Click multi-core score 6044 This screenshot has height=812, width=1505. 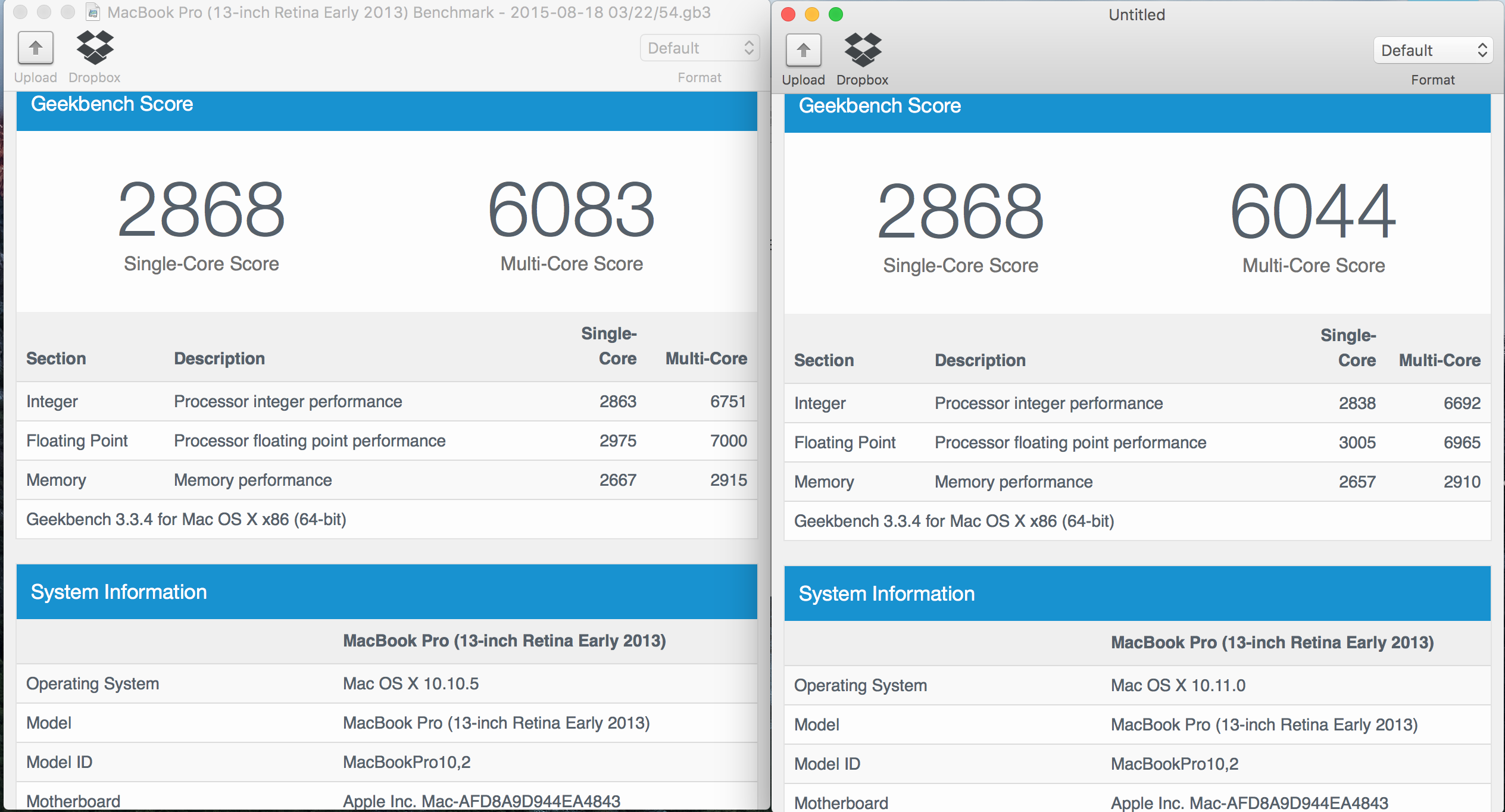point(1313,211)
